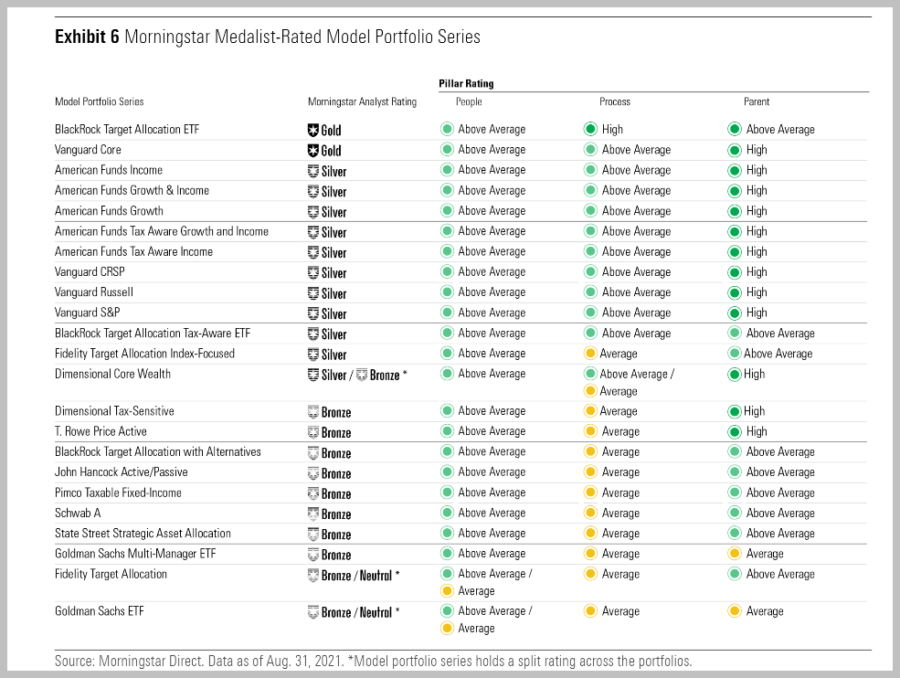Select American Funds Tax Aware Growth and Income

tap(162, 231)
